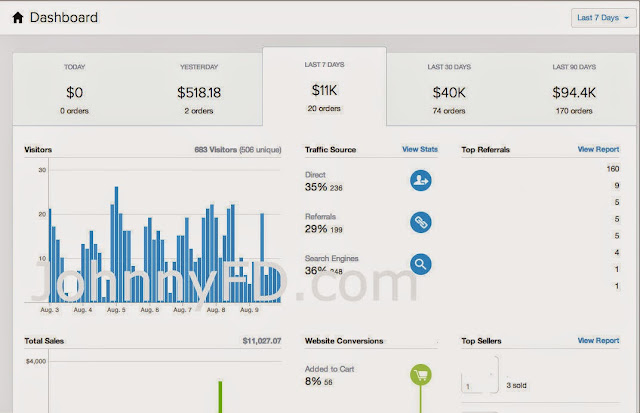Click the Referrals 29% value
This screenshot has width=640, height=413.
pyautogui.click(x=316, y=229)
